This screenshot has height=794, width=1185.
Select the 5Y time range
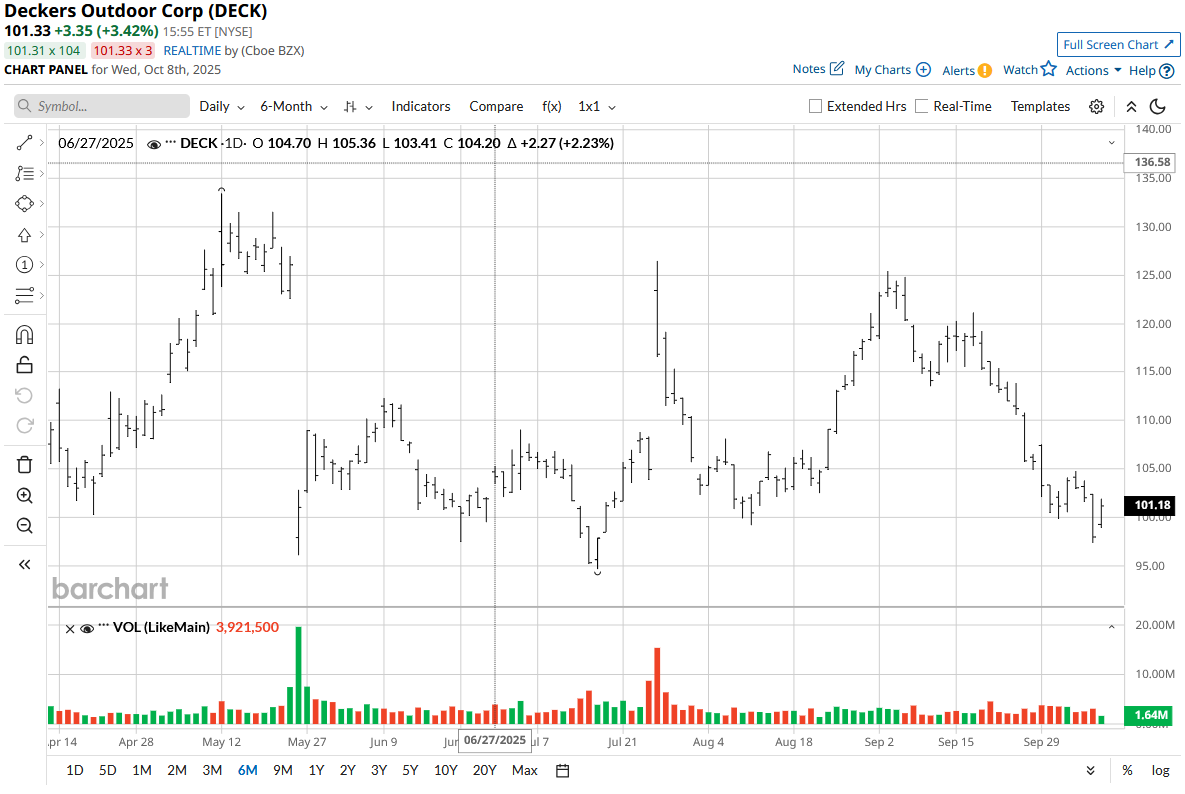click(x=410, y=771)
